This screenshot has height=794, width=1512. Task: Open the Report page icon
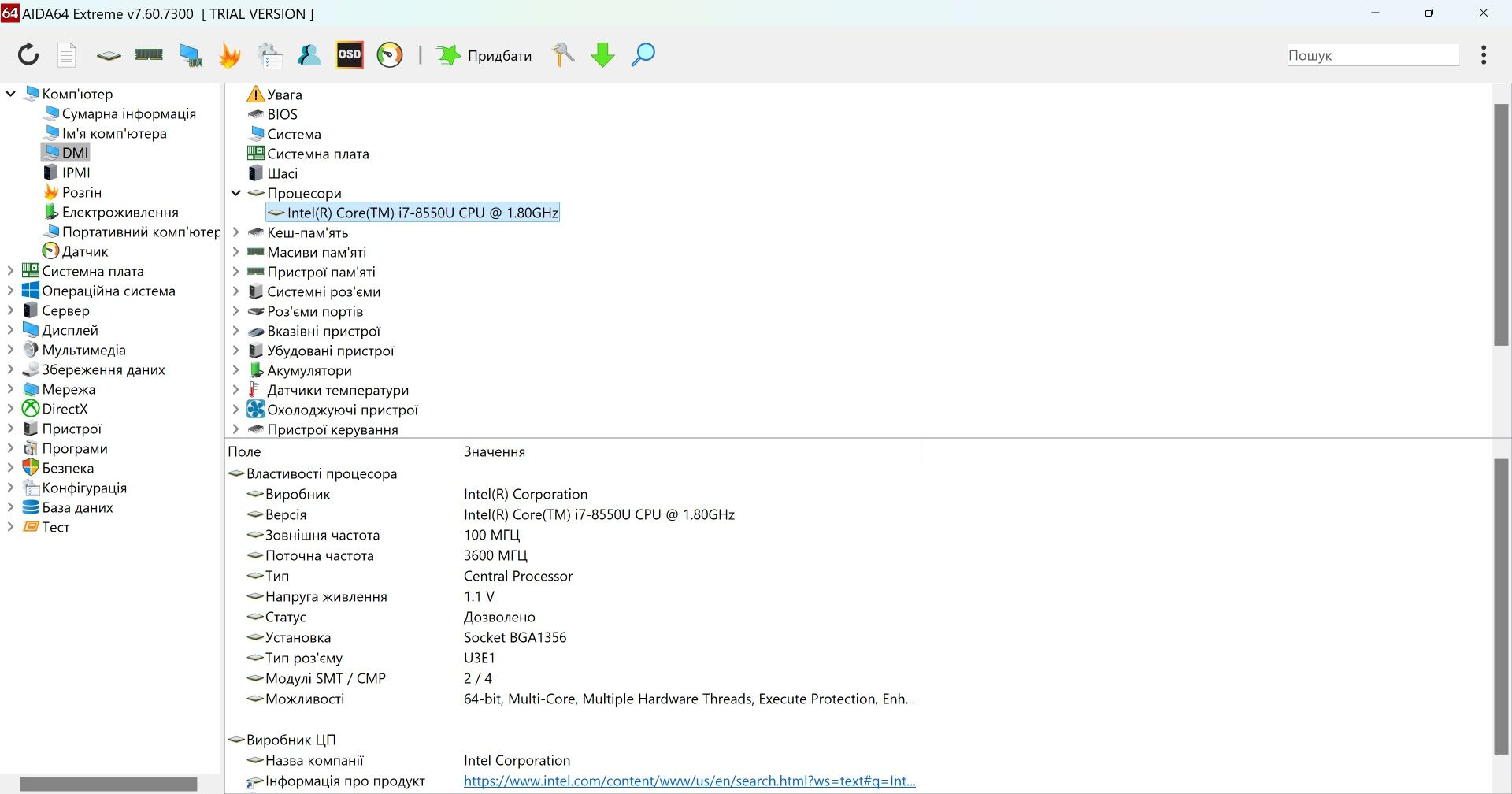click(x=67, y=54)
